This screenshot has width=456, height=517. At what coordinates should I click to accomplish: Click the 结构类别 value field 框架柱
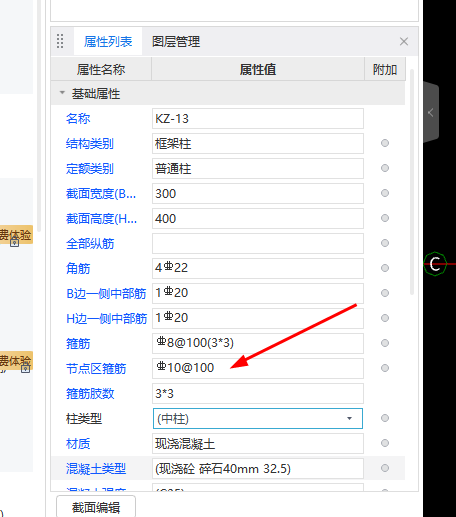(x=258, y=143)
